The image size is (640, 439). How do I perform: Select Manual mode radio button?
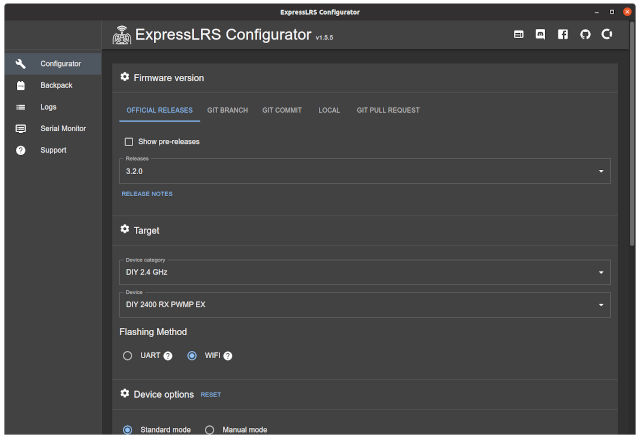209,430
